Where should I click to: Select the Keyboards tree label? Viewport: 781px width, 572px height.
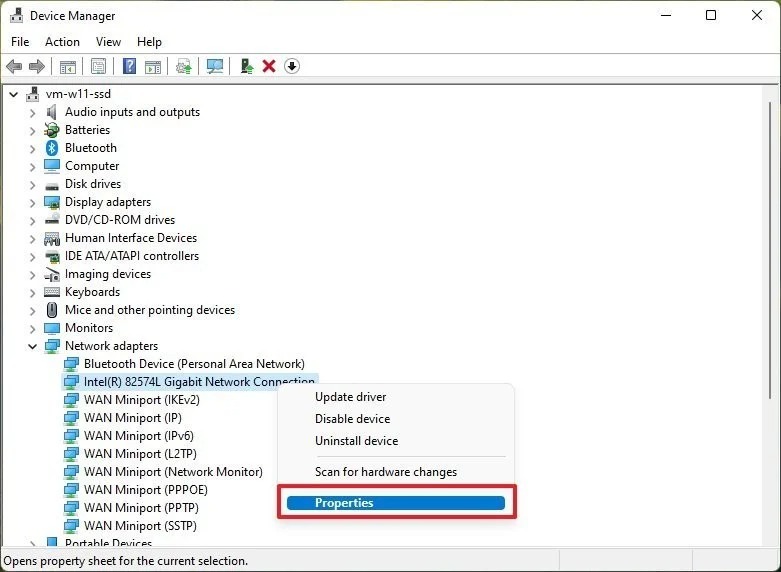click(93, 292)
